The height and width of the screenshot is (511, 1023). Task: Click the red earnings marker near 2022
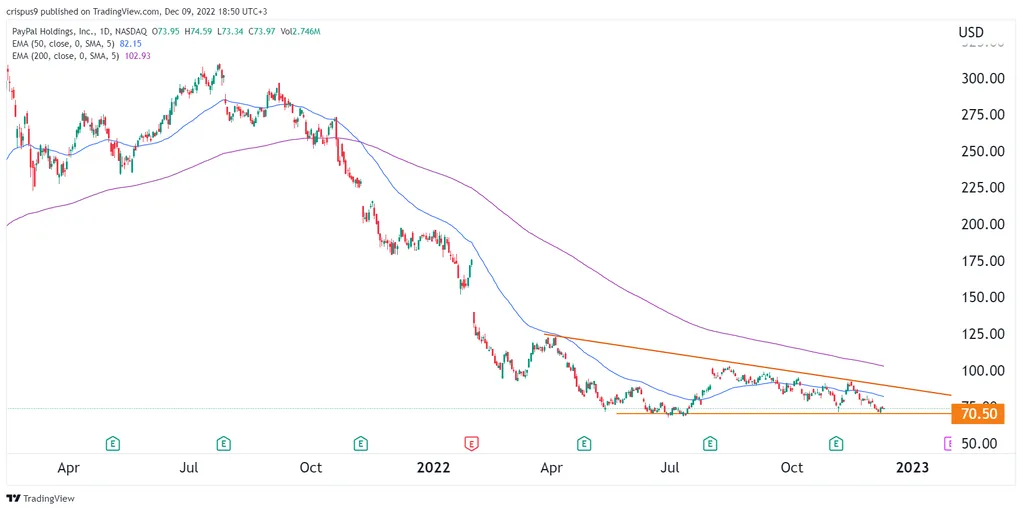tap(471, 442)
